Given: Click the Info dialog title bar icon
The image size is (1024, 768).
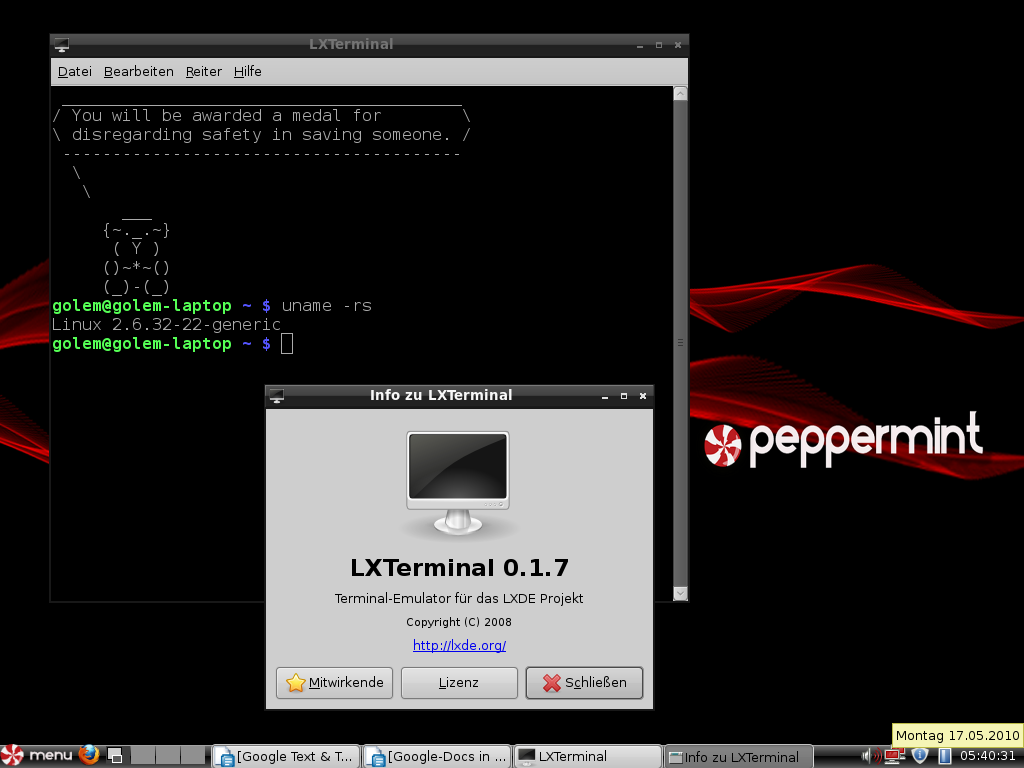Looking at the screenshot, I should point(277,396).
